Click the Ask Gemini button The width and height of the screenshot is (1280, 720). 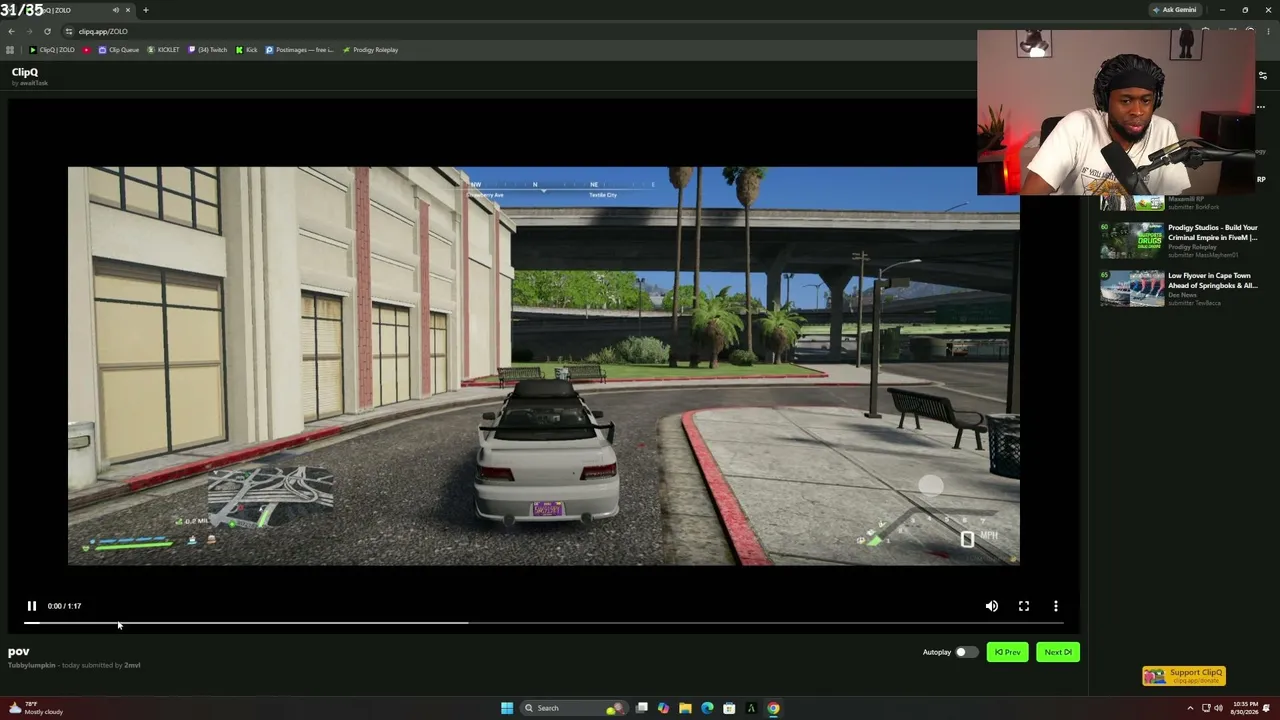point(1174,10)
